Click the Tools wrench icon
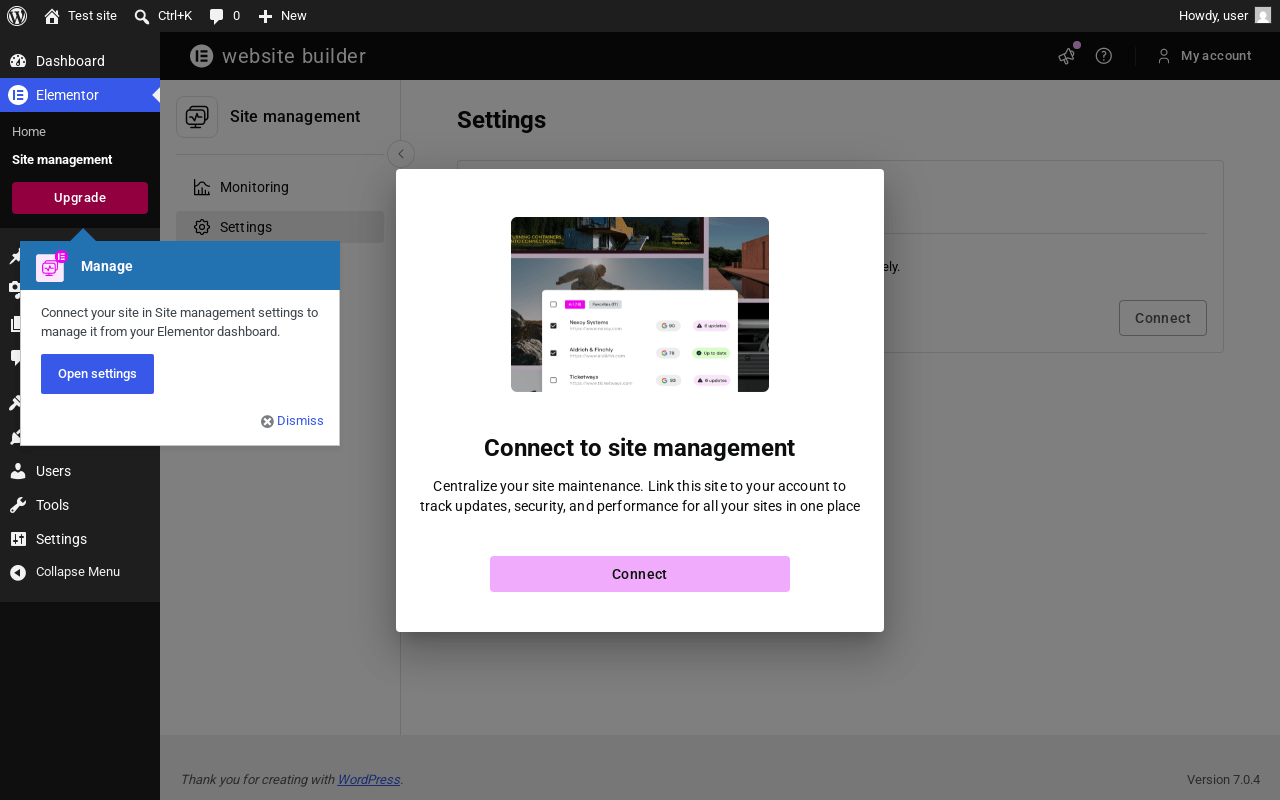Viewport: 1280px width, 800px height. (x=18, y=505)
